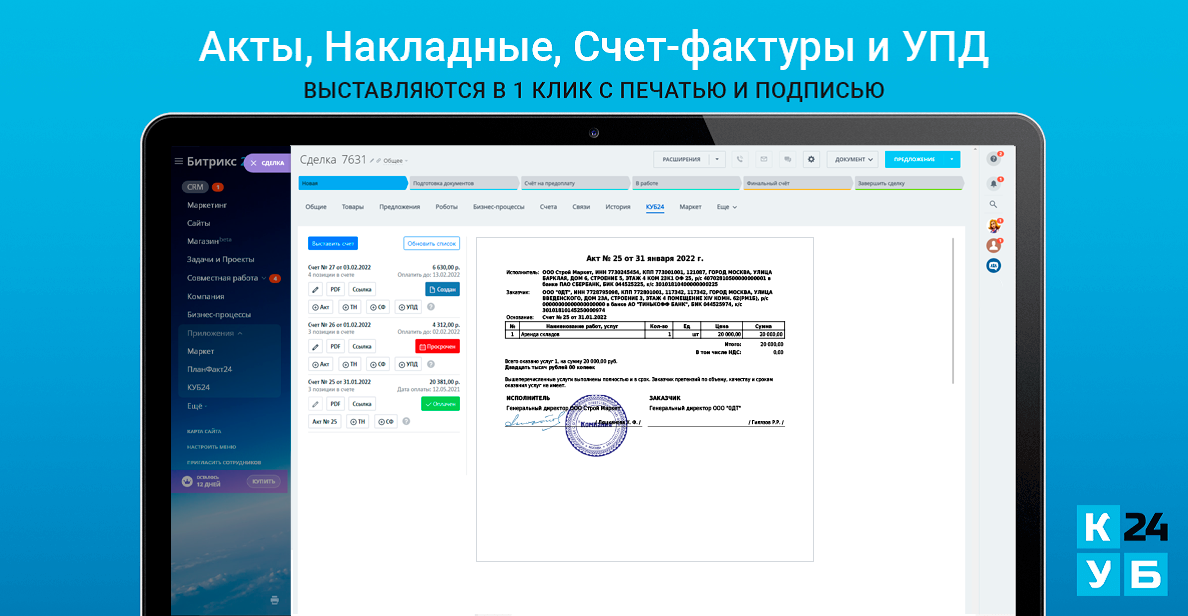
Task: Open the gear settings icon in deal header
Action: [811, 159]
